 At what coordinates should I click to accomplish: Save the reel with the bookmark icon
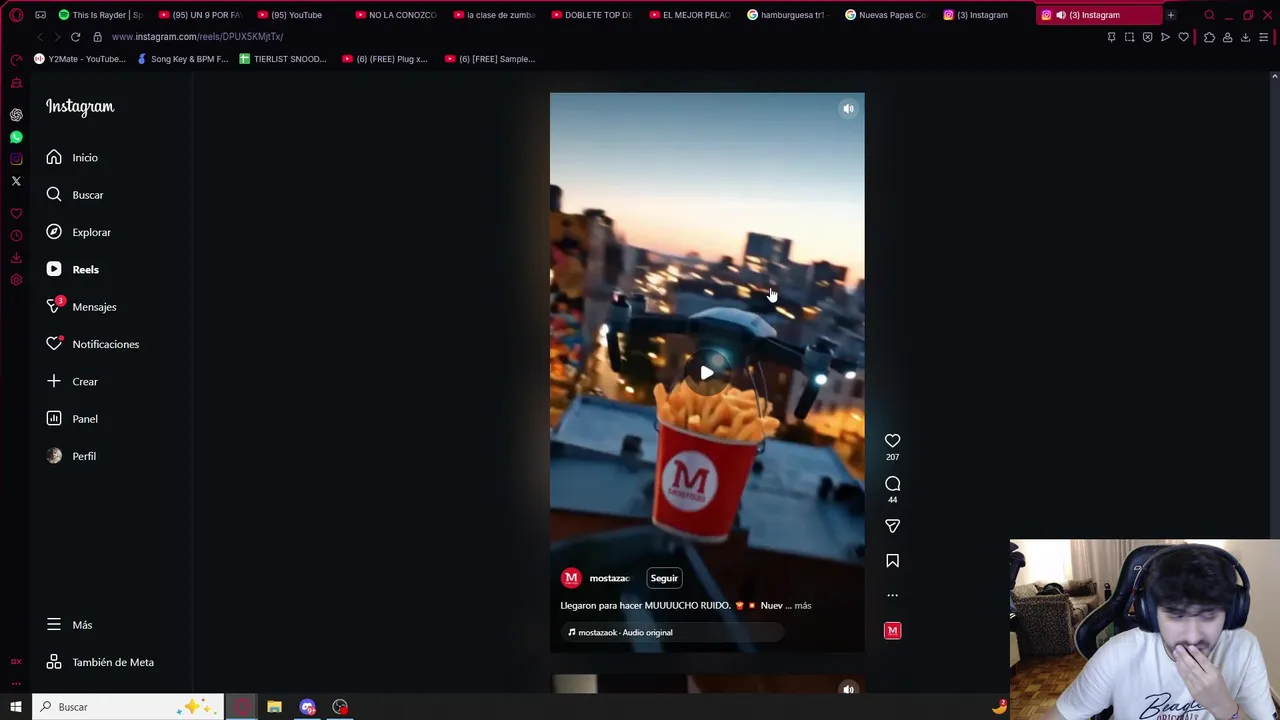[892, 561]
